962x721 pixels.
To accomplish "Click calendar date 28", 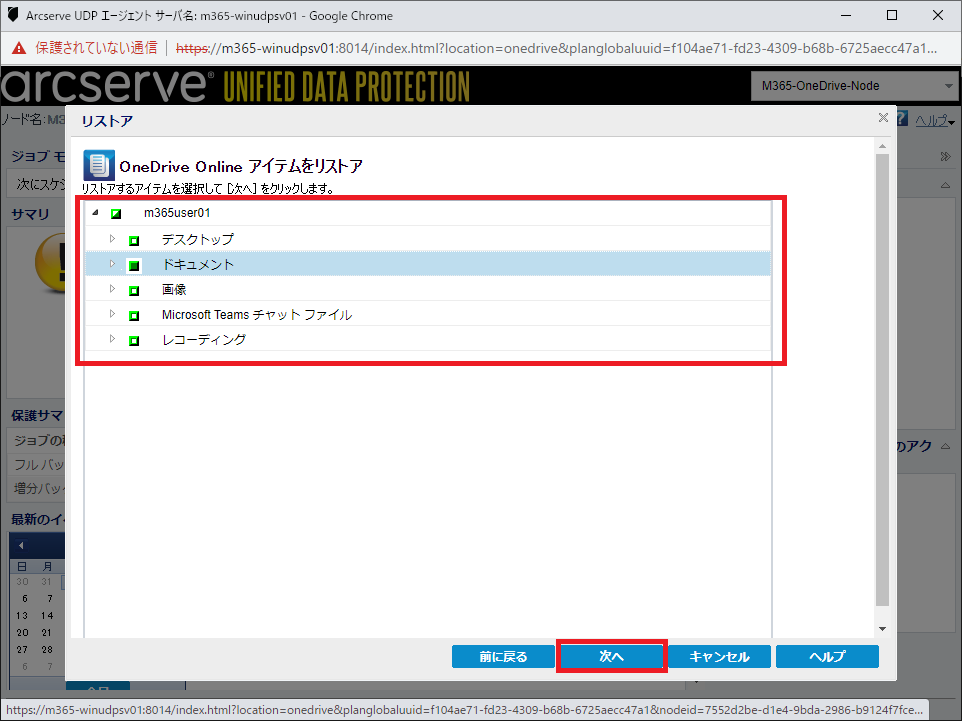I will [x=47, y=649].
